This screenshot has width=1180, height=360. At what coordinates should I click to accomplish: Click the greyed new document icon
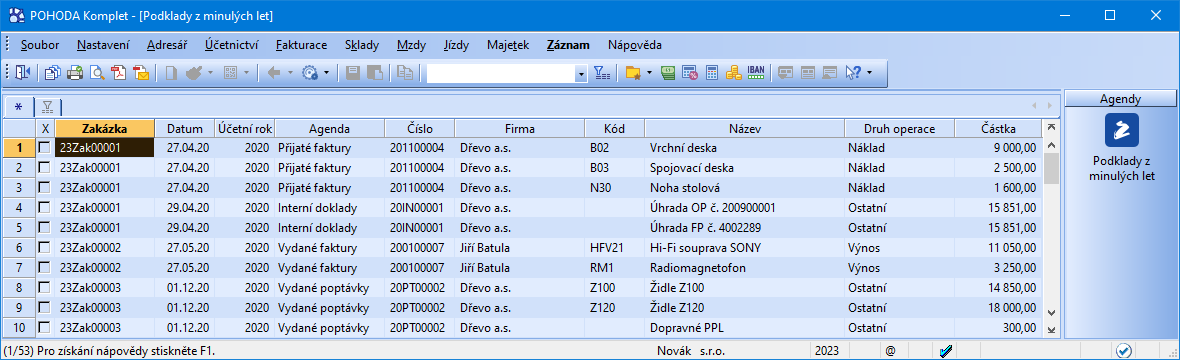pyautogui.click(x=171, y=73)
